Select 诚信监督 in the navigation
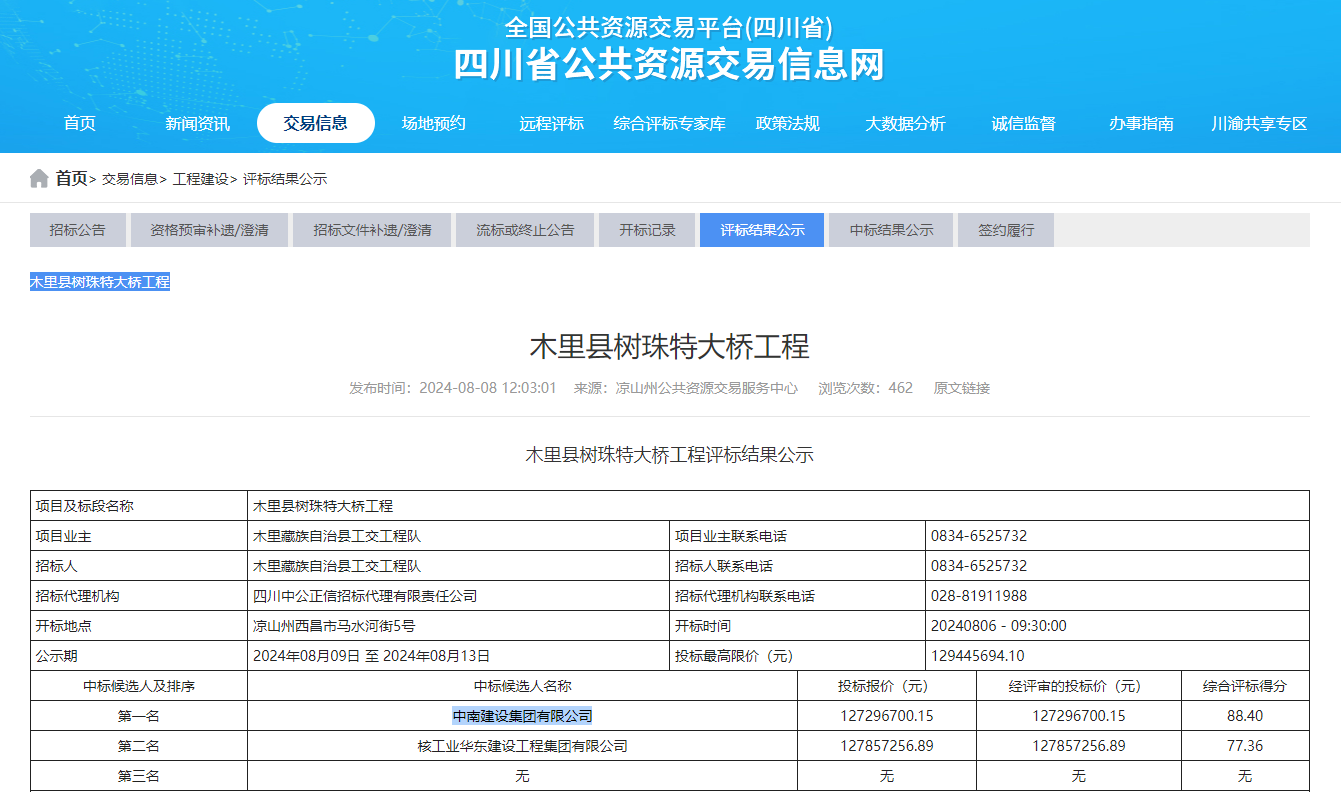Viewport: 1341px width, 792px height. click(x=1023, y=123)
